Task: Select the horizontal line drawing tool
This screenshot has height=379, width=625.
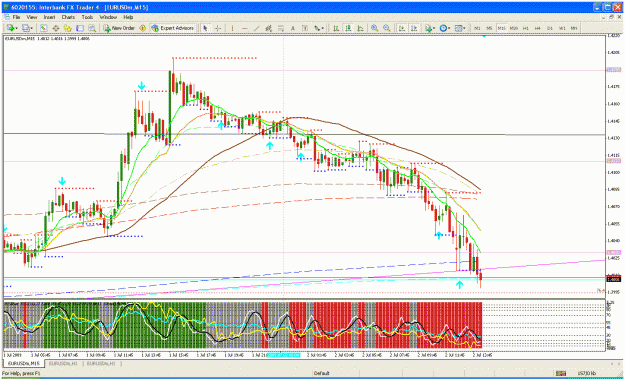Action: point(245,28)
